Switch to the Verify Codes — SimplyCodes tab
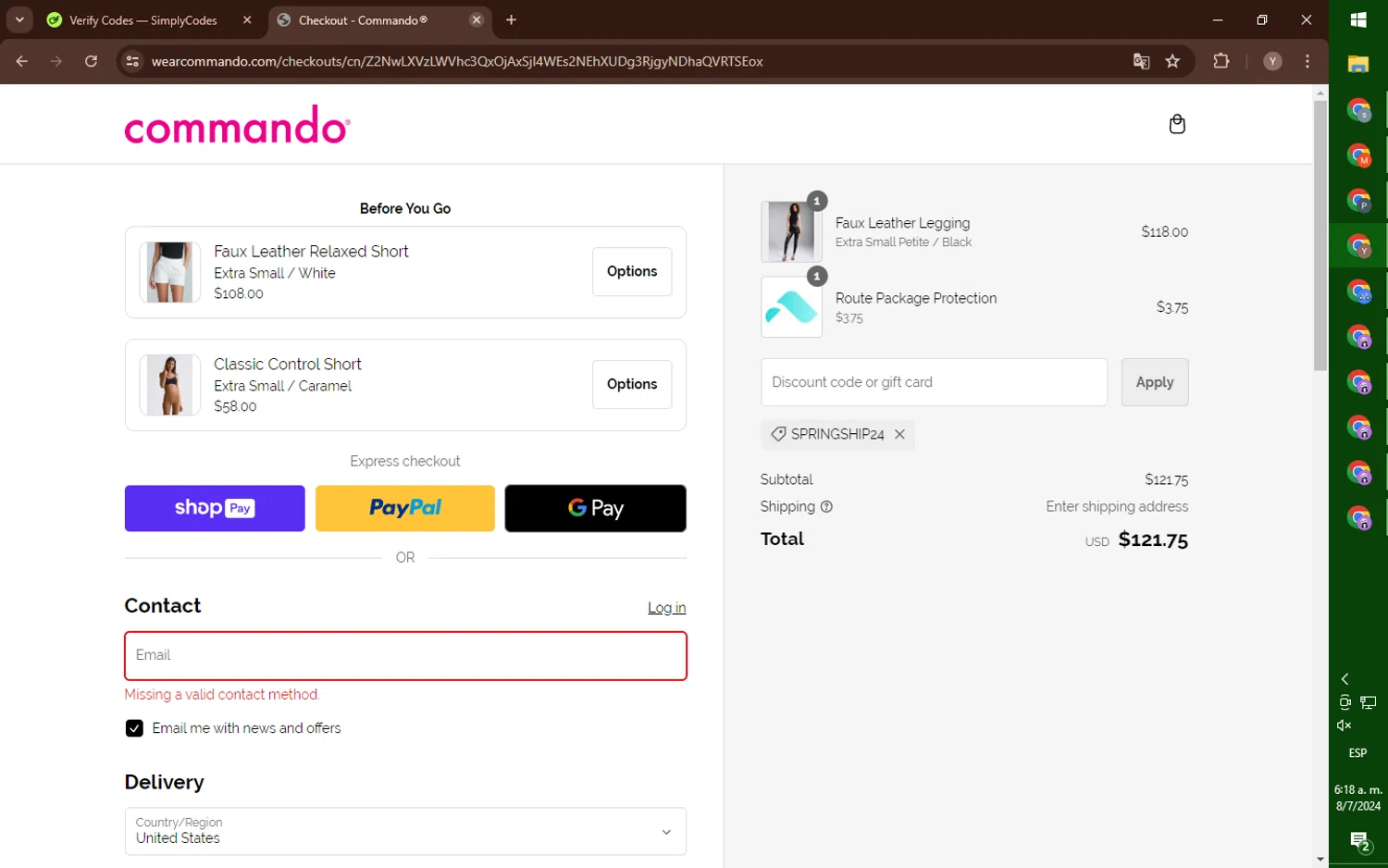This screenshot has width=1388, height=868. [143, 19]
